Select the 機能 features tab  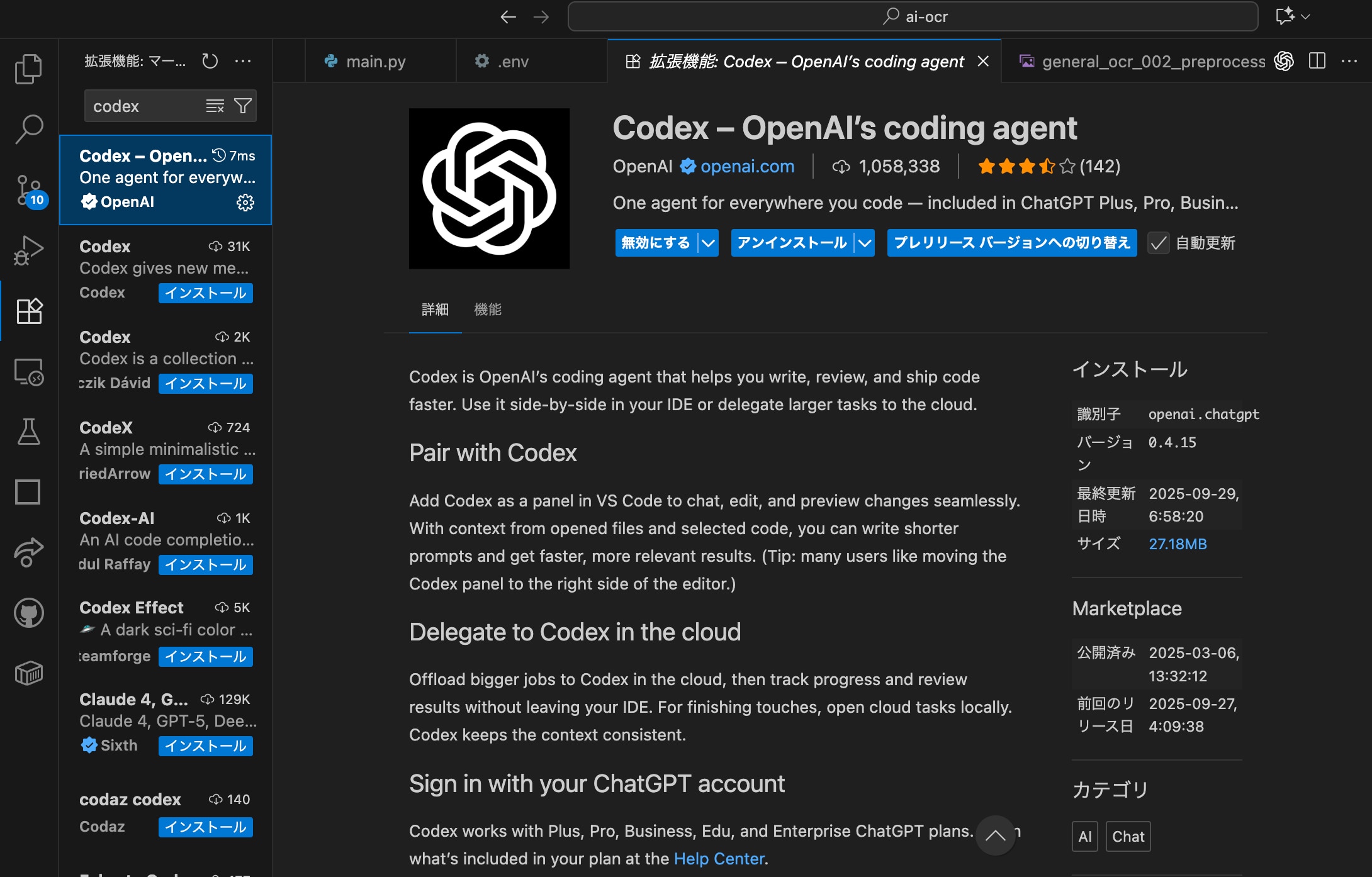tap(487, 310)
